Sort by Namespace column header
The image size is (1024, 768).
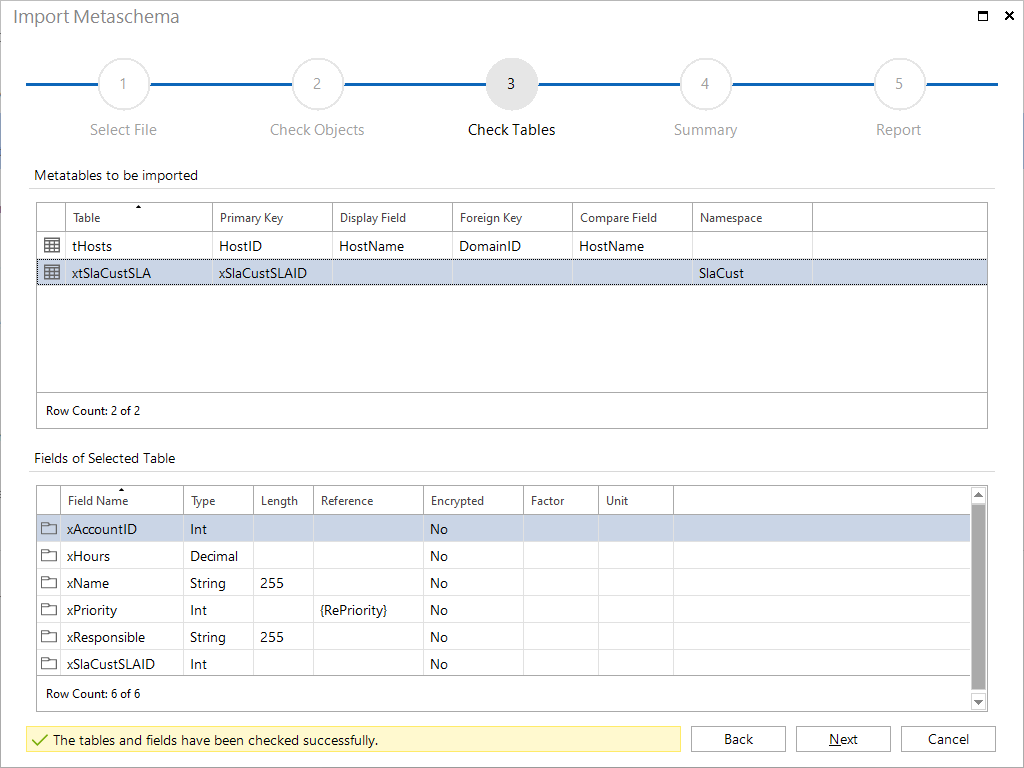click(752, 217)
